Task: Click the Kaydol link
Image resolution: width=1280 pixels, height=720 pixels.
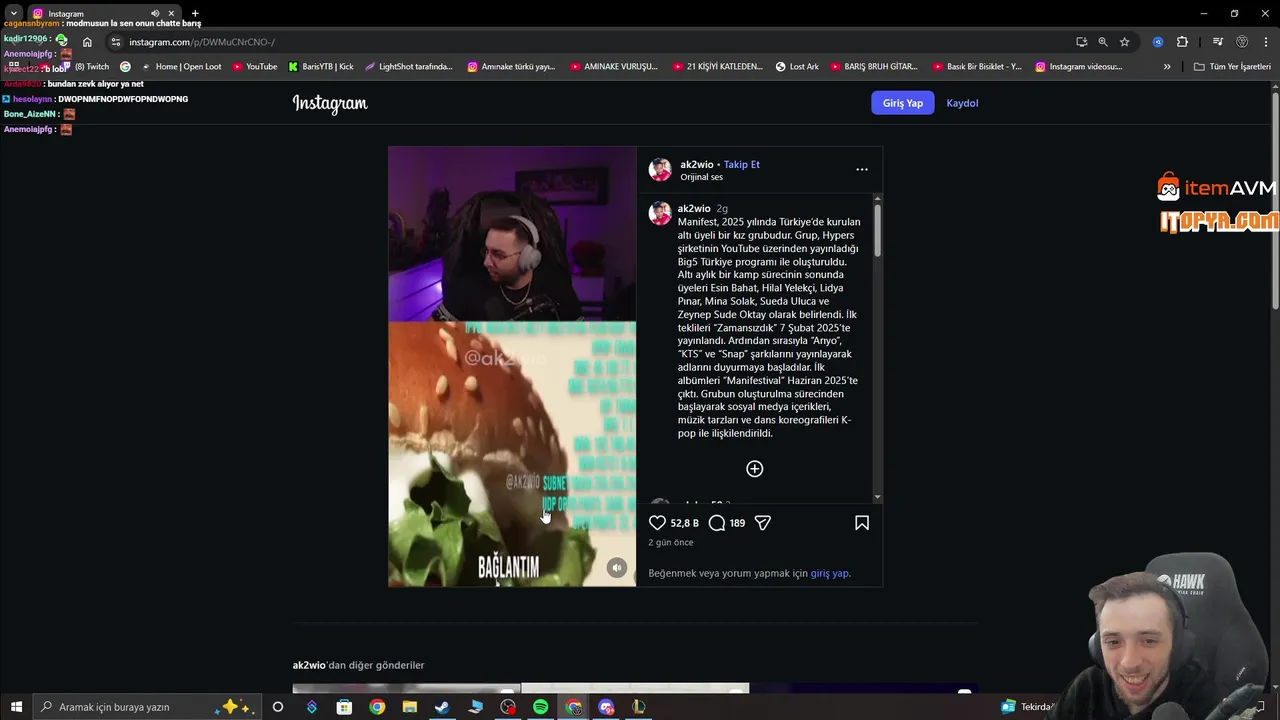Action: pos(962,103)
